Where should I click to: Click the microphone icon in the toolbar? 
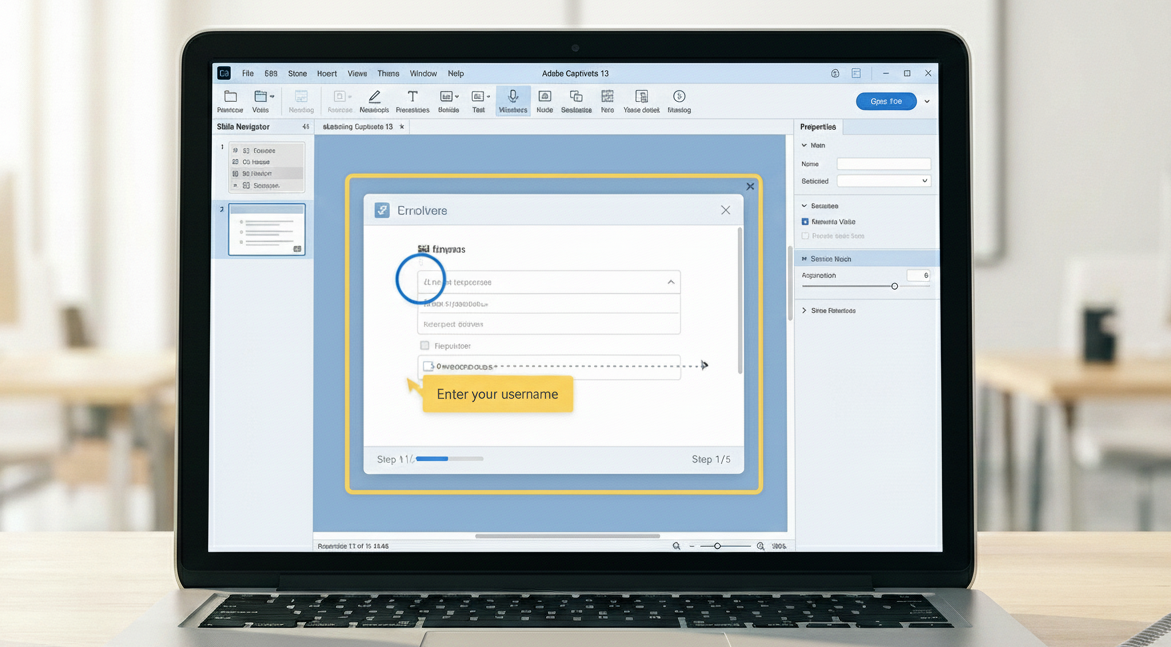[x=513, y=97]
